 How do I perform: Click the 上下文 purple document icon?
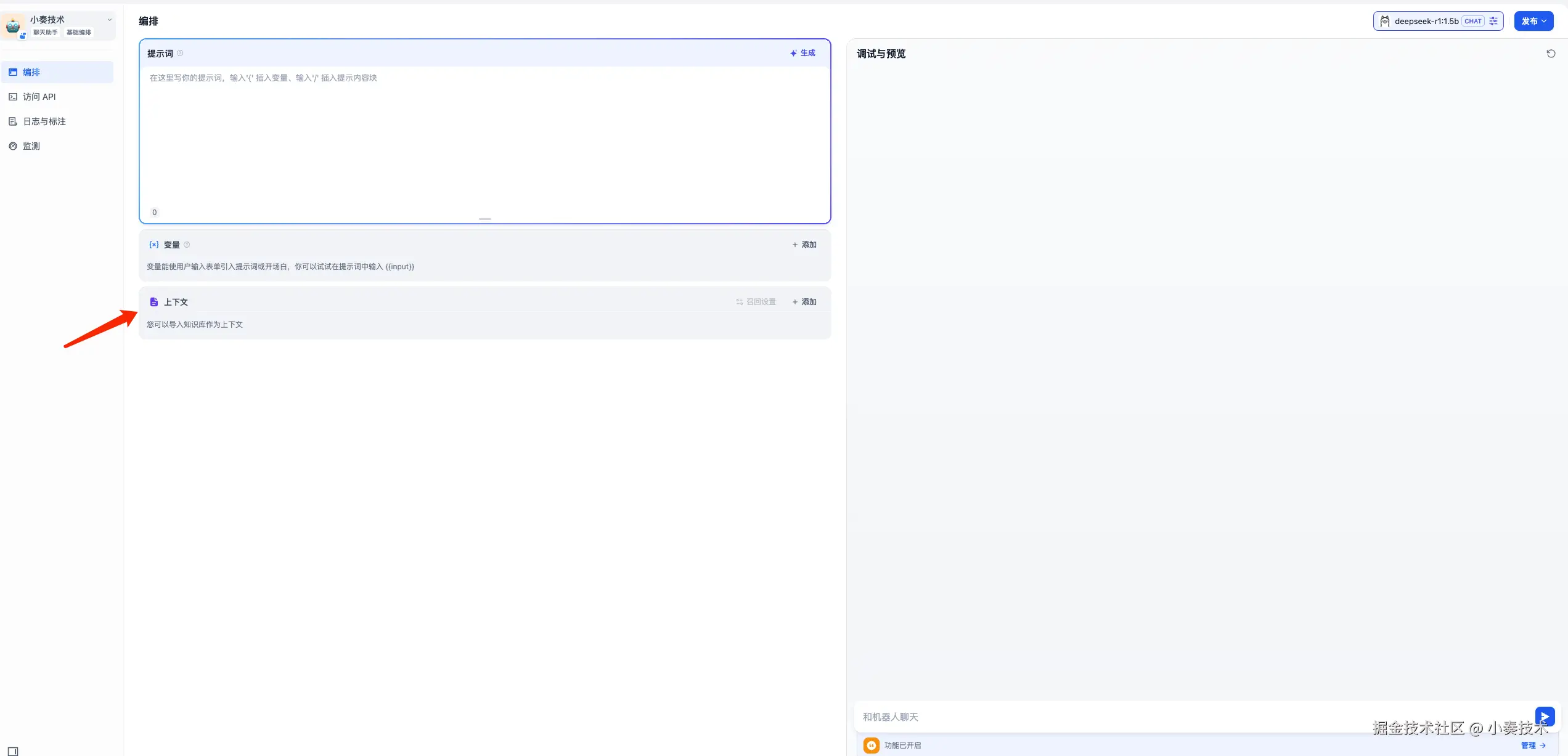pos(154,302)
